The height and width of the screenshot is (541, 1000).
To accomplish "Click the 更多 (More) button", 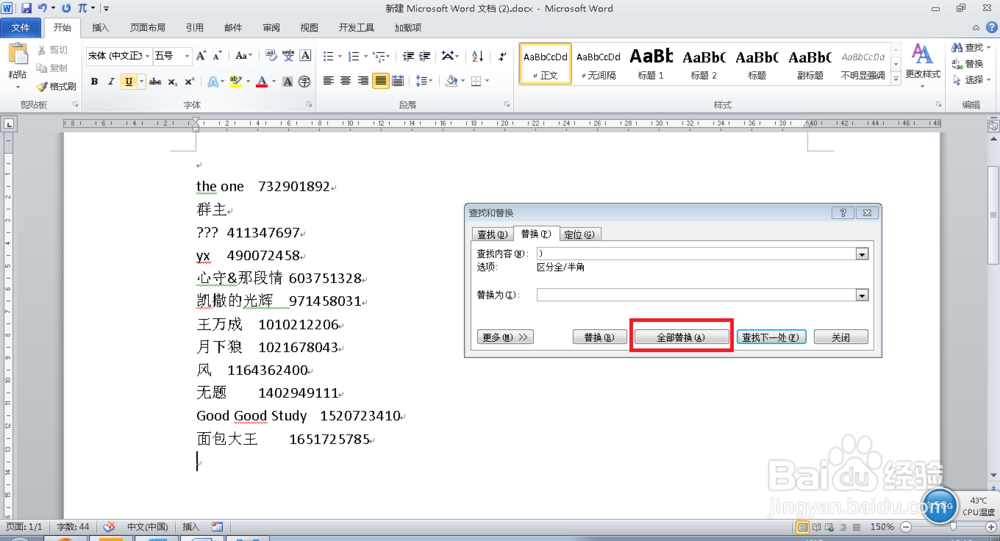I will click(505, 337).
